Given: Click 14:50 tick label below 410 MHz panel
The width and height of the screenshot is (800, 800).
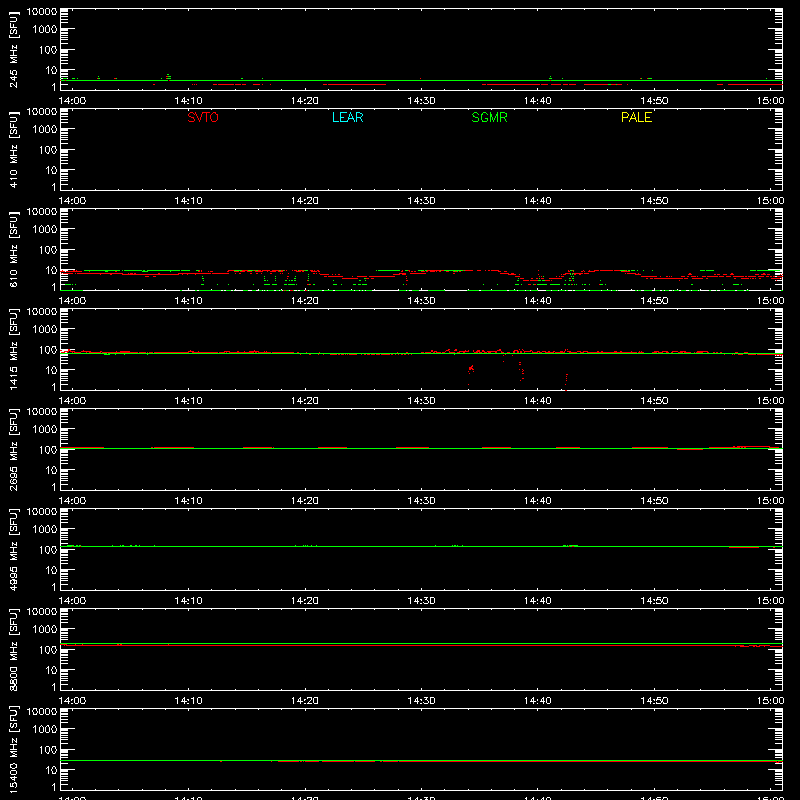Looking at the screenshot, I should [654, 201].
